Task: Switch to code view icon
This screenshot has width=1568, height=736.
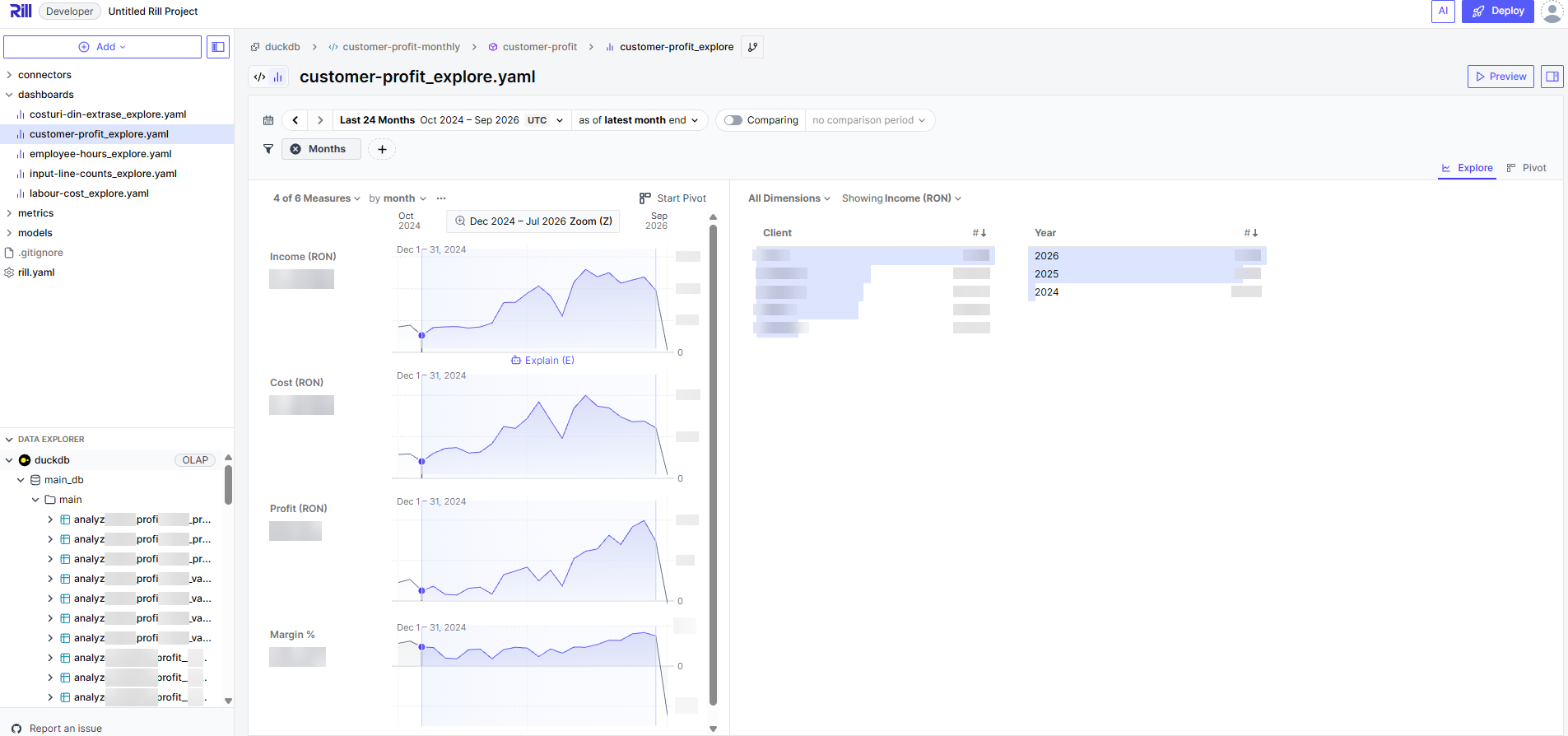Action: [x=260, y=77]
